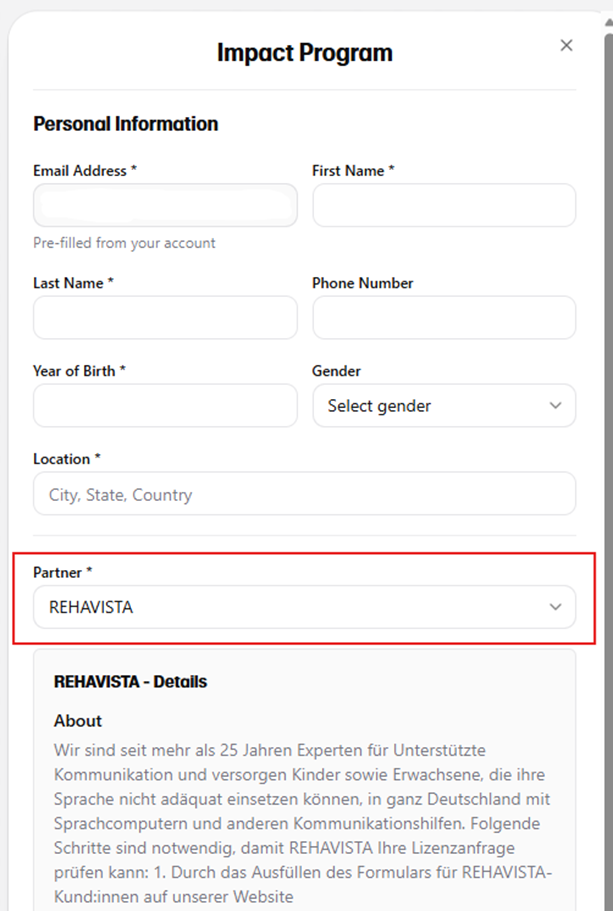Click the 'Pre-filled from your account' hint text
The image size is (613, 911).
coord(124,243)
